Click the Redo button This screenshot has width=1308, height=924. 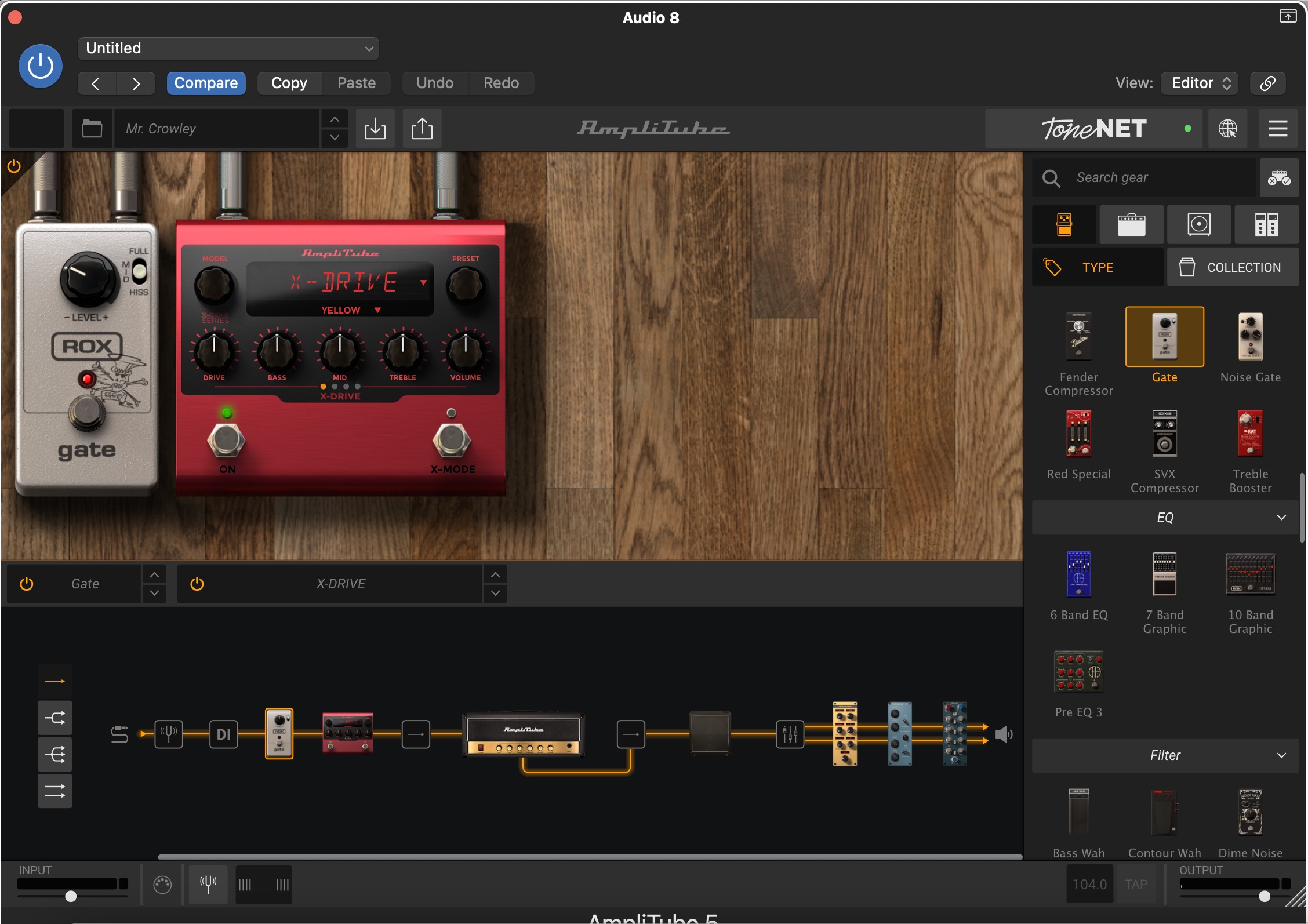pos(501,83)
